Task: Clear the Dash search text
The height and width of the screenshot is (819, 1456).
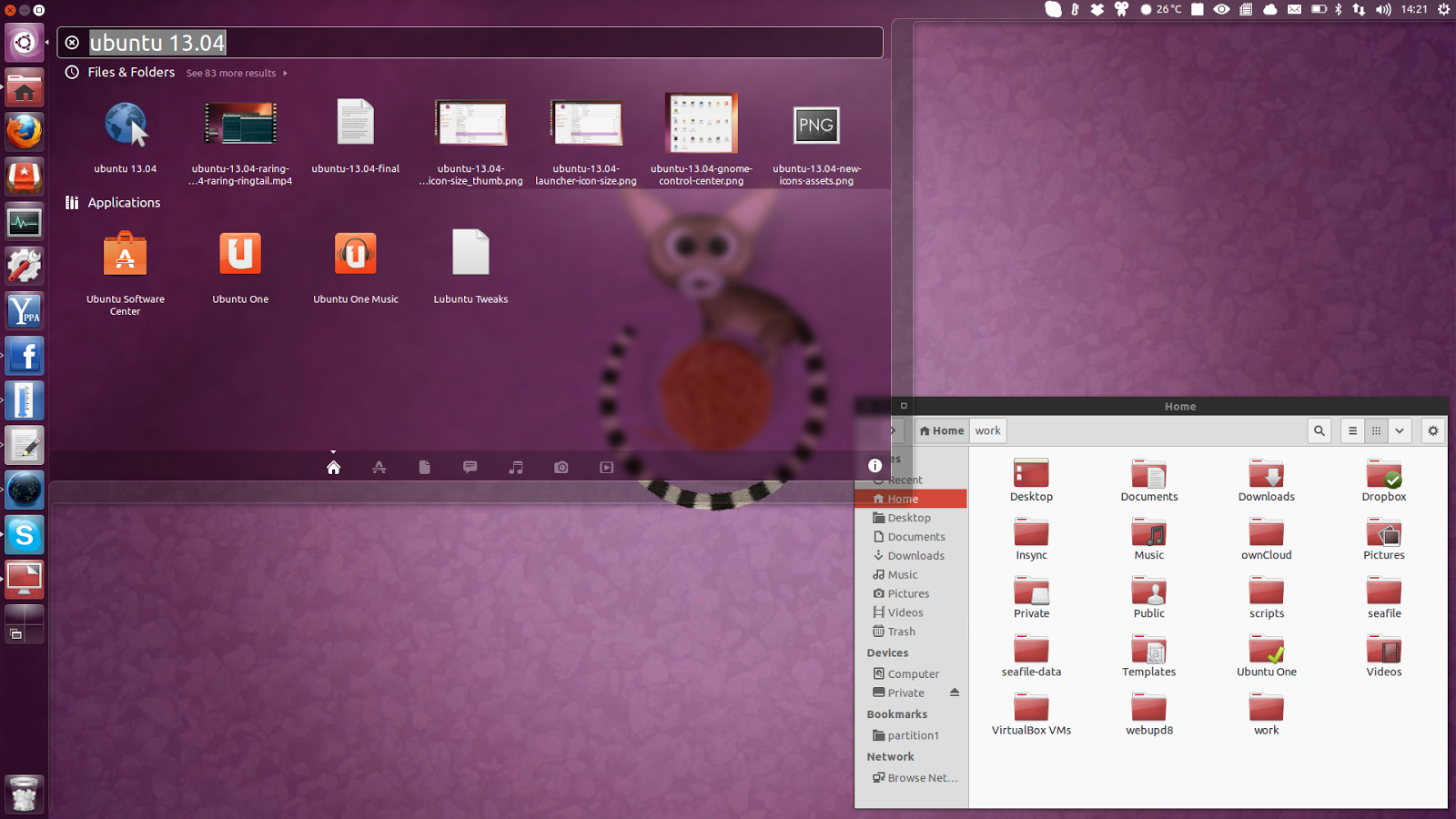Action: [73, 43]
